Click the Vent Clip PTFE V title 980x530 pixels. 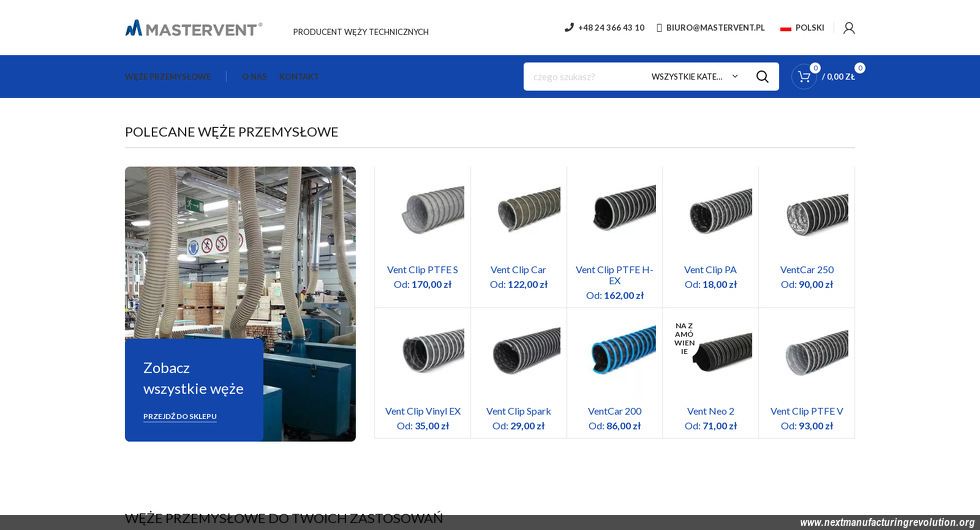[x=807, y=411]
